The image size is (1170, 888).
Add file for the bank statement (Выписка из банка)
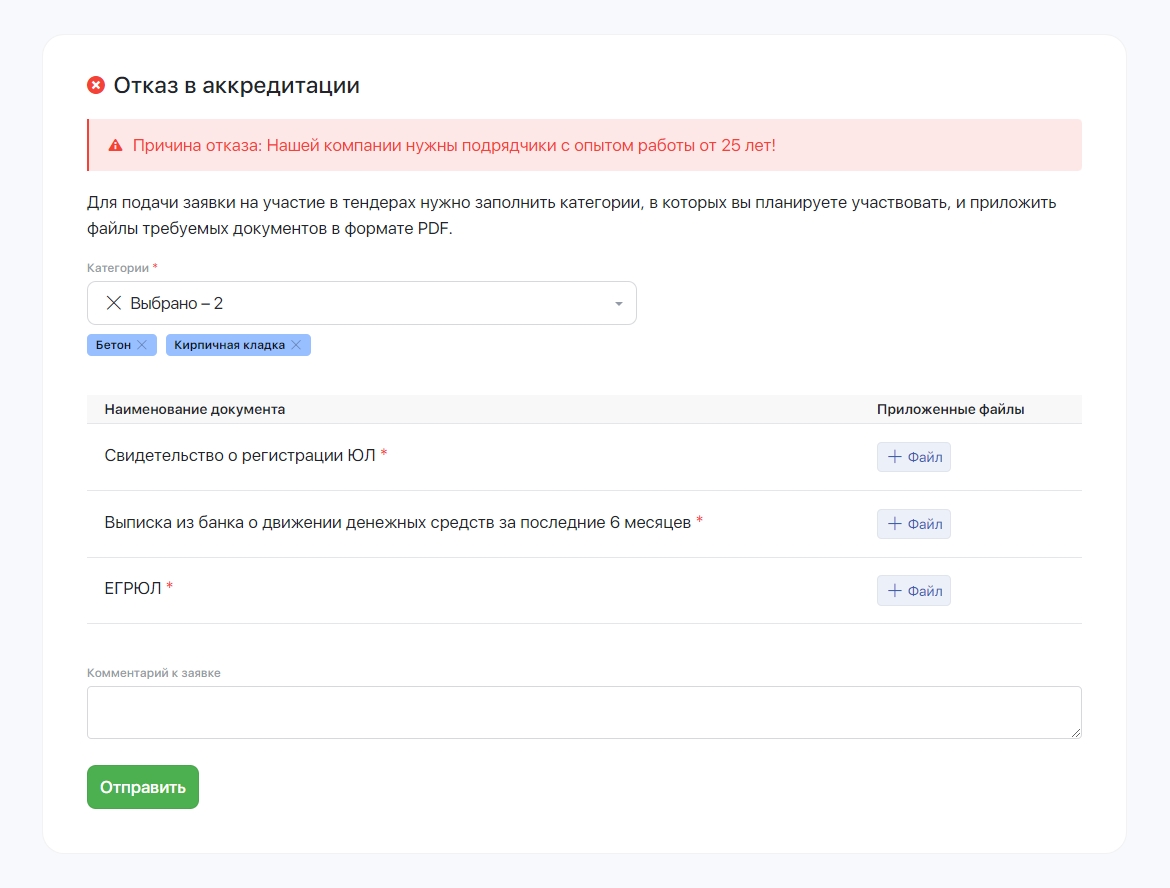click(913, 524)
